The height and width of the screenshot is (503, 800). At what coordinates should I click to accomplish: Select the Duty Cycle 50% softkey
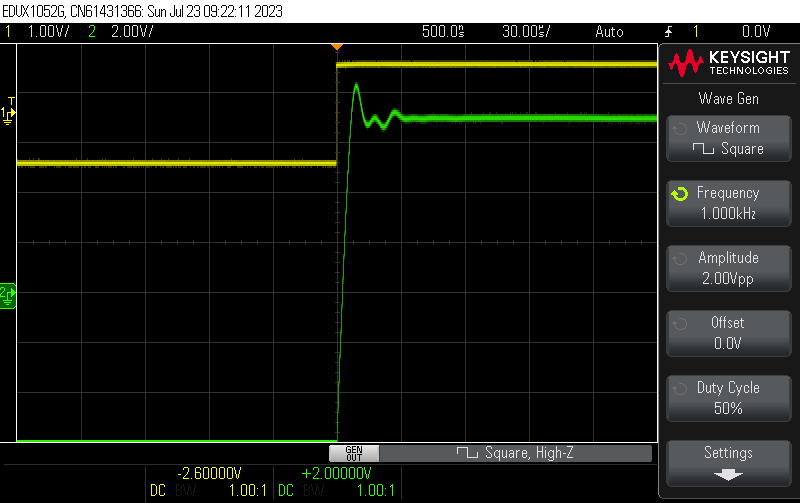[728, 398]
